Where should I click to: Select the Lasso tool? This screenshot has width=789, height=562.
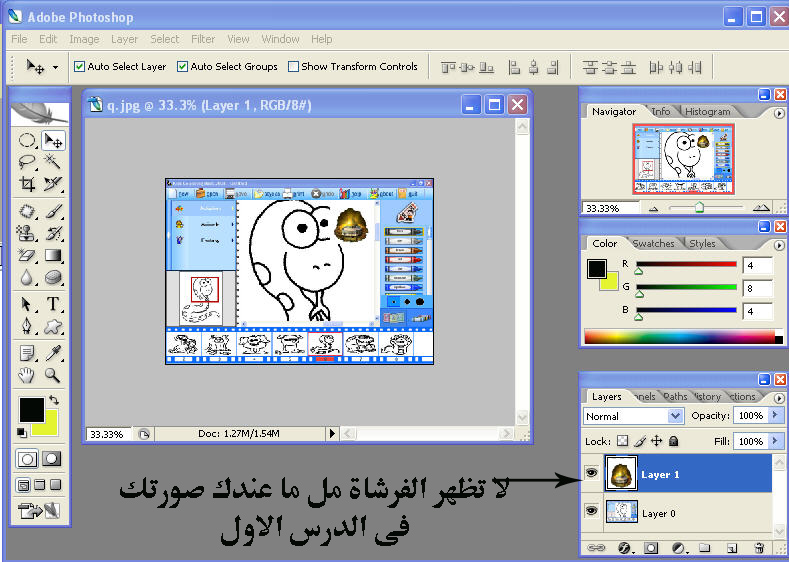tap(27, 162)
